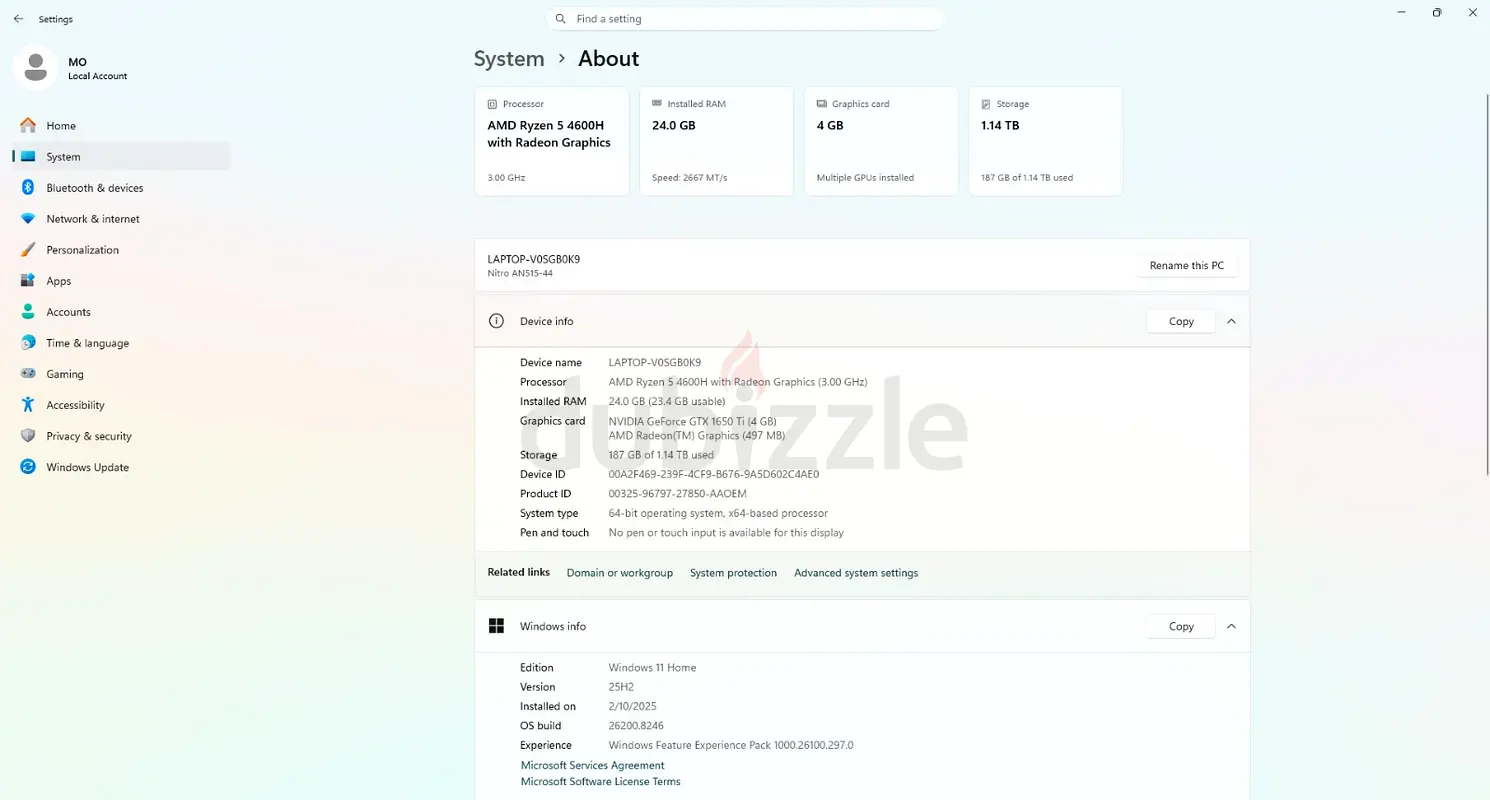Click the MO user avatar icon
The width and height of the screenshot is (1490, 800).
(x=36, y=68)
